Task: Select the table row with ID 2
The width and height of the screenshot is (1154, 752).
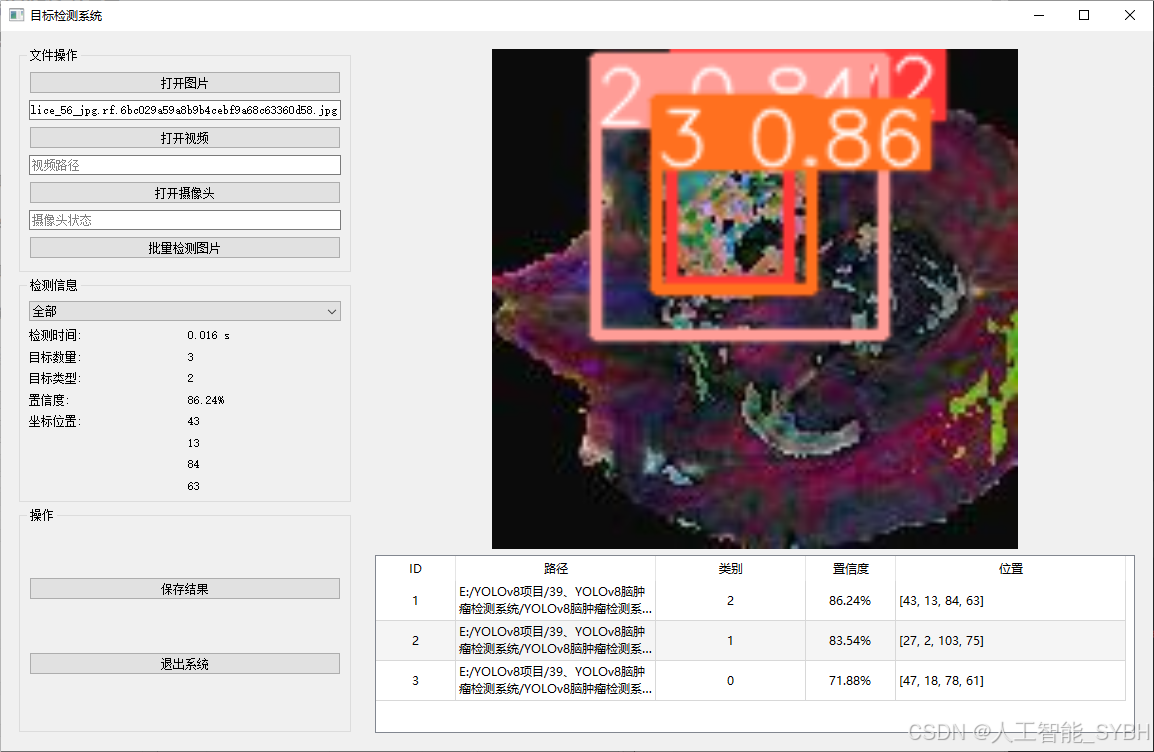Action: [751, 640]
